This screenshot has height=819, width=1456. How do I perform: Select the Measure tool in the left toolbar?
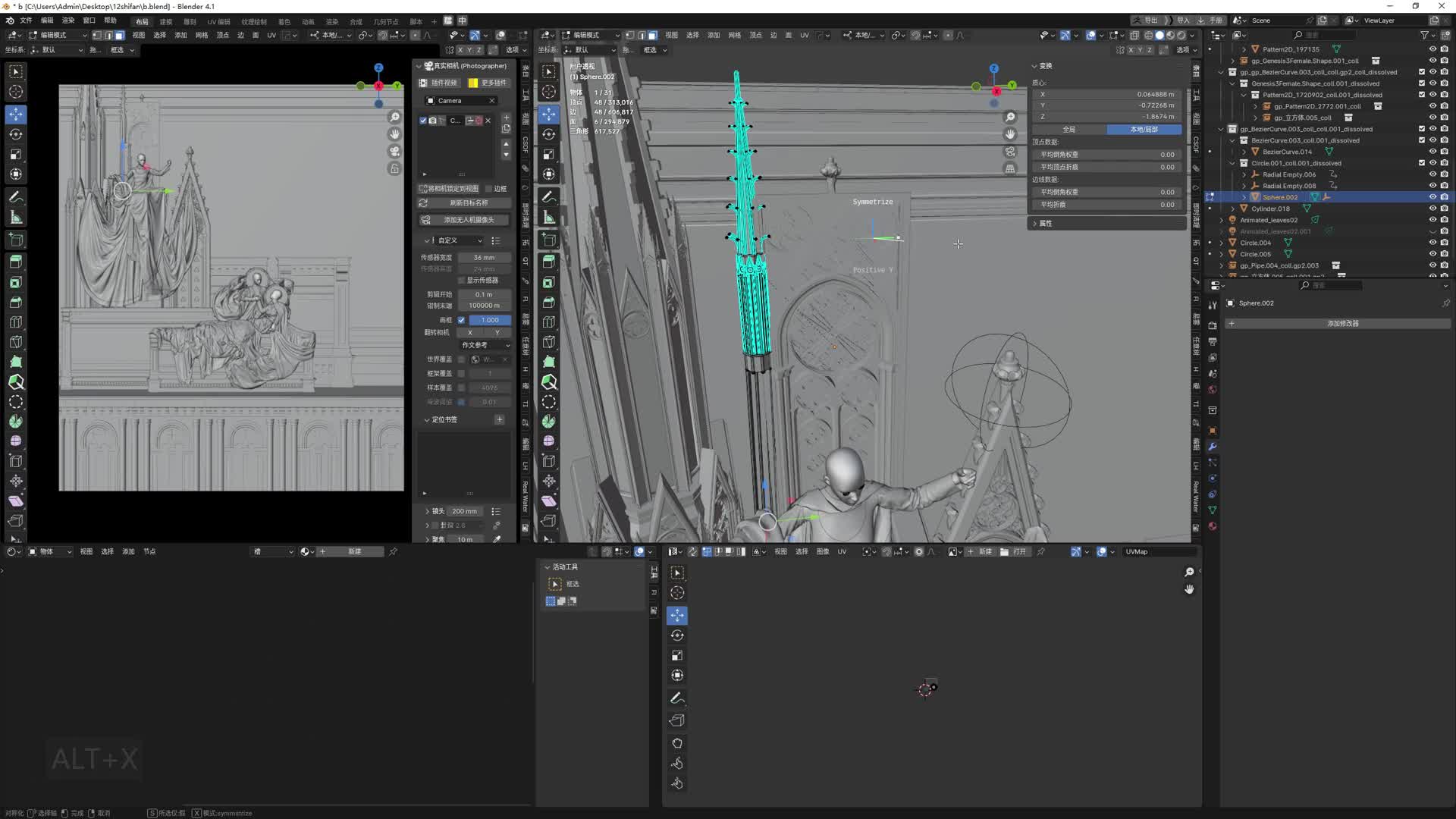[x=16, y=217]
